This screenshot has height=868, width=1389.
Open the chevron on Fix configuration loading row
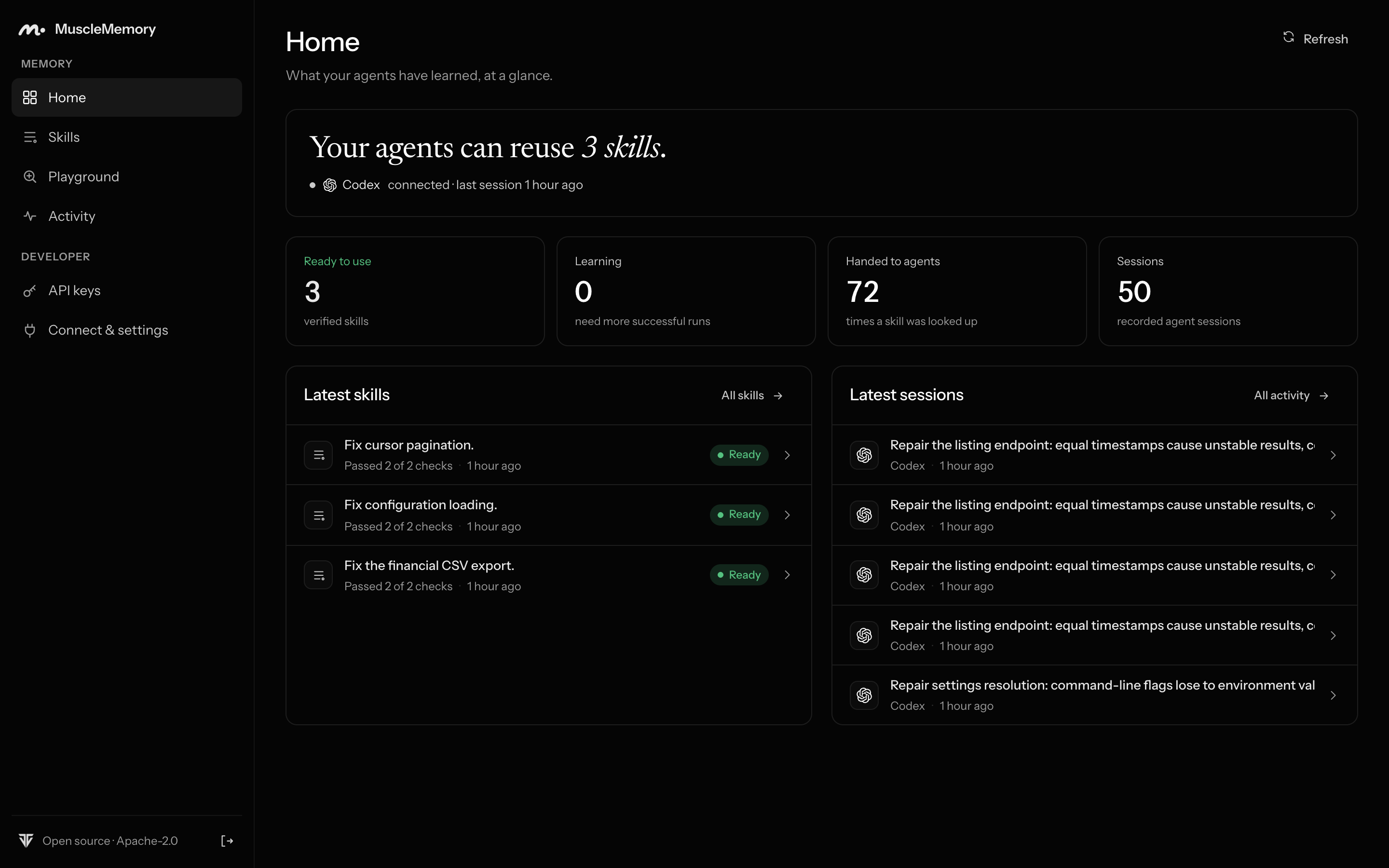pos(788,515)
